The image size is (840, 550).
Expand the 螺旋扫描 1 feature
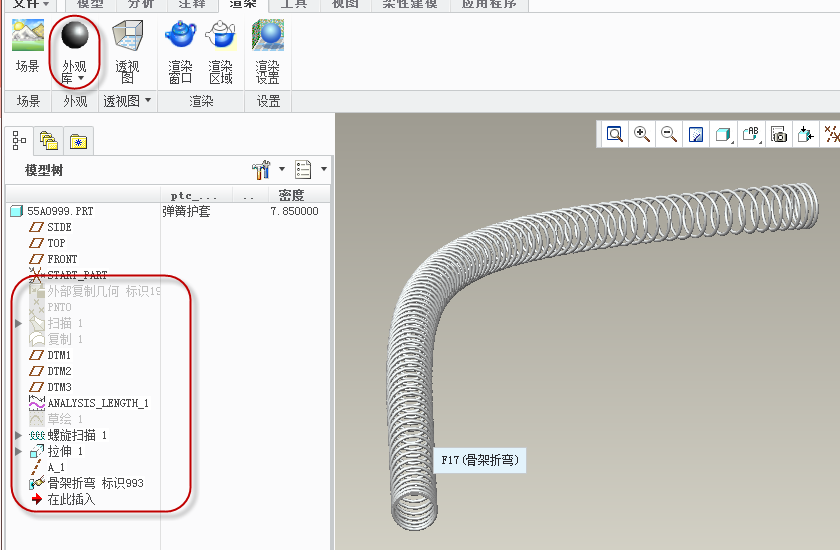coord(19,435)
